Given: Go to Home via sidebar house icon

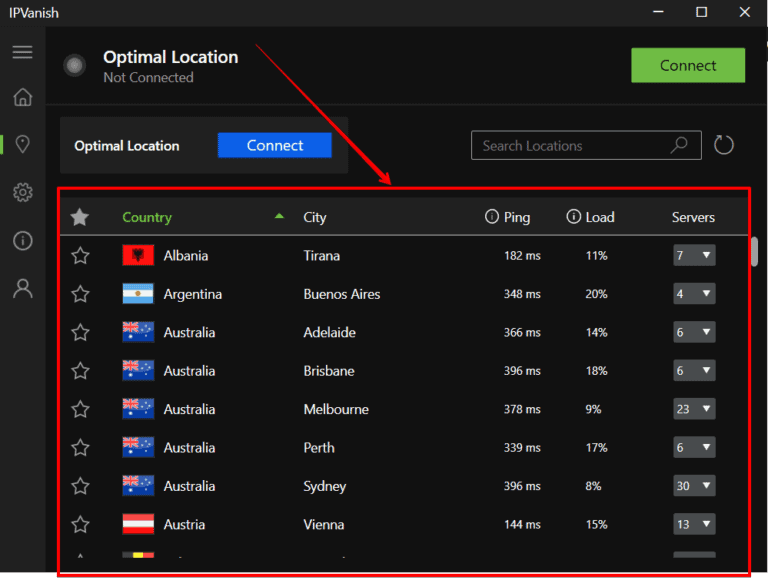Looking at the screenshot, I should tap(22, 97).
